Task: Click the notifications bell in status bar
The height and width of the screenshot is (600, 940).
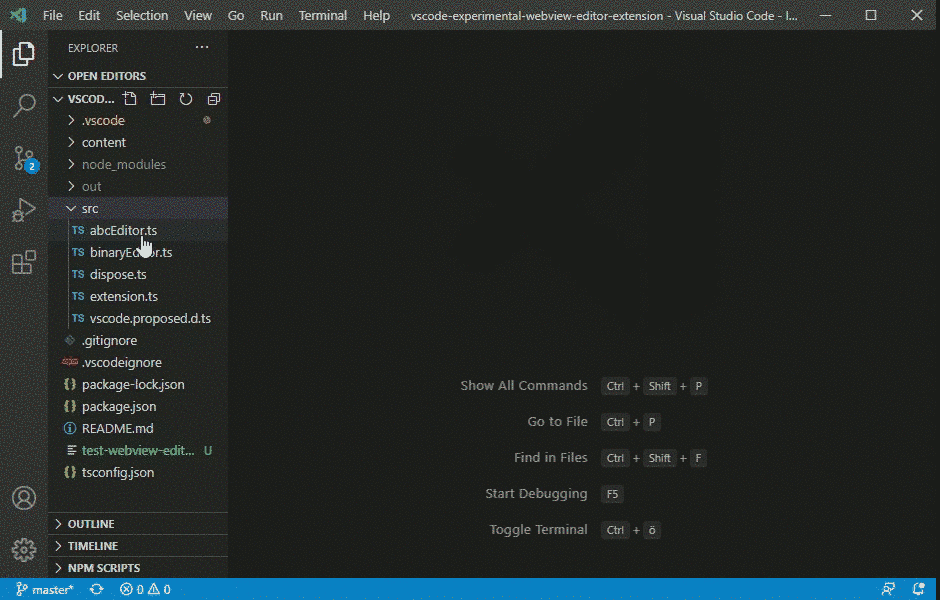Action: coord(918,590)
